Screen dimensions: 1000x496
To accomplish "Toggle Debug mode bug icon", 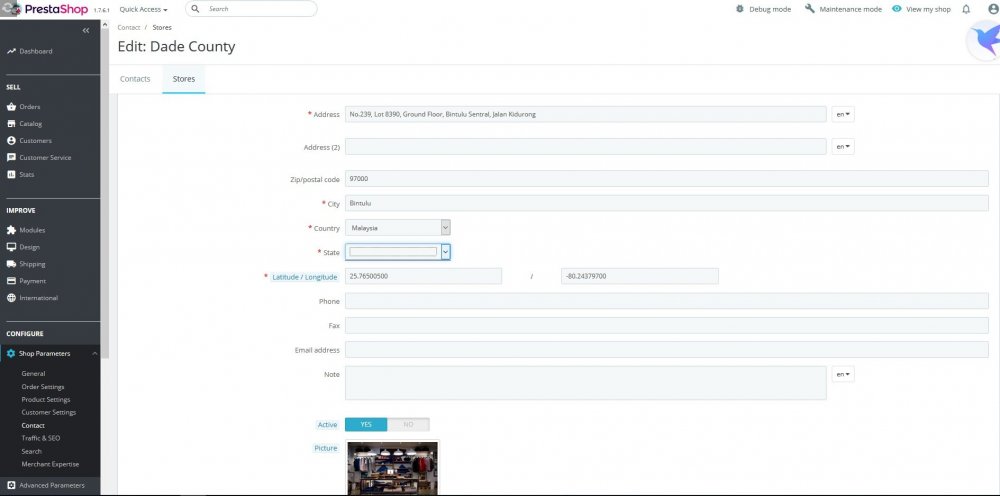I will click(x=740, y=9).
